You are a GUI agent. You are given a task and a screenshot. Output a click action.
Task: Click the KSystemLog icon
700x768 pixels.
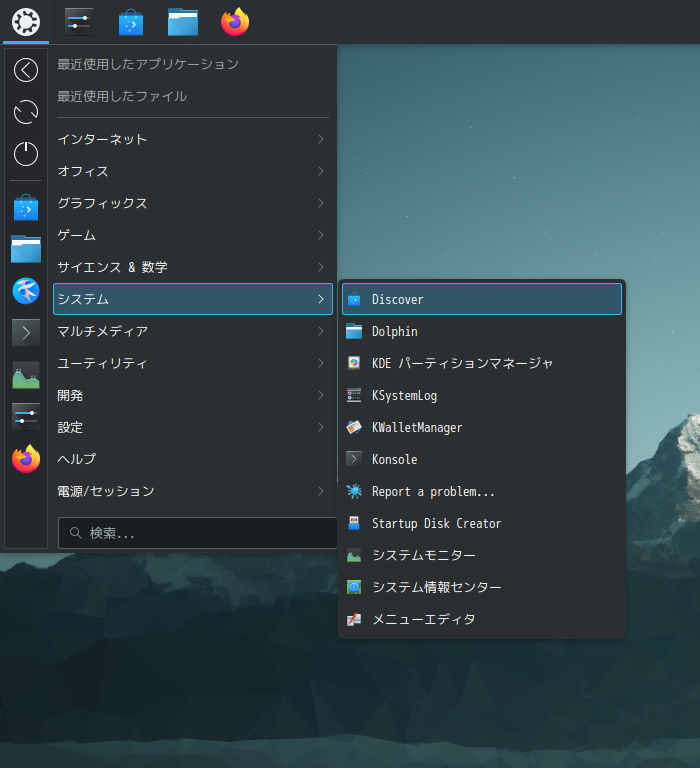click(x=354, y=395)
